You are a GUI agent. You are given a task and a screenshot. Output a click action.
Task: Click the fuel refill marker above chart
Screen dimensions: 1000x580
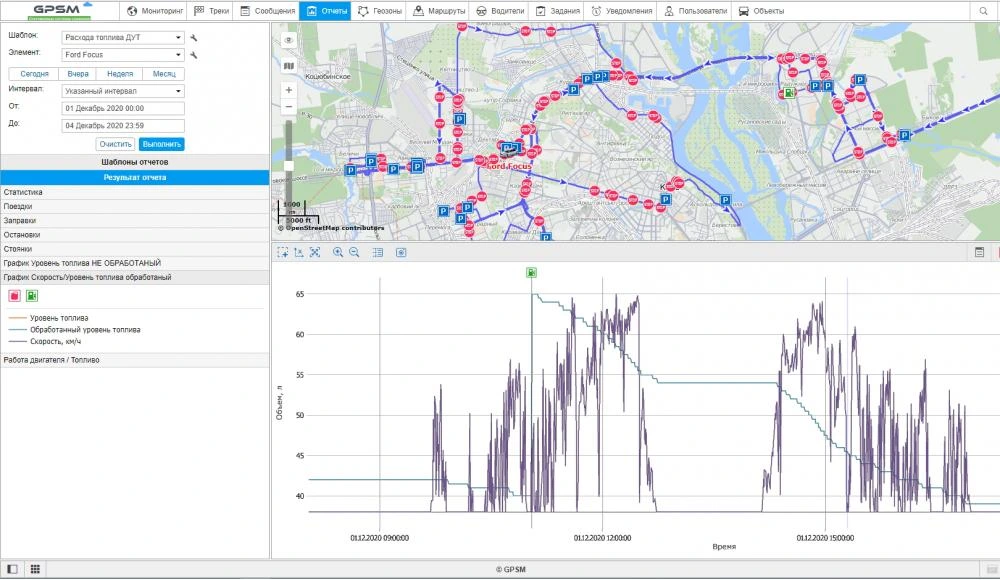tap(532, 272)
